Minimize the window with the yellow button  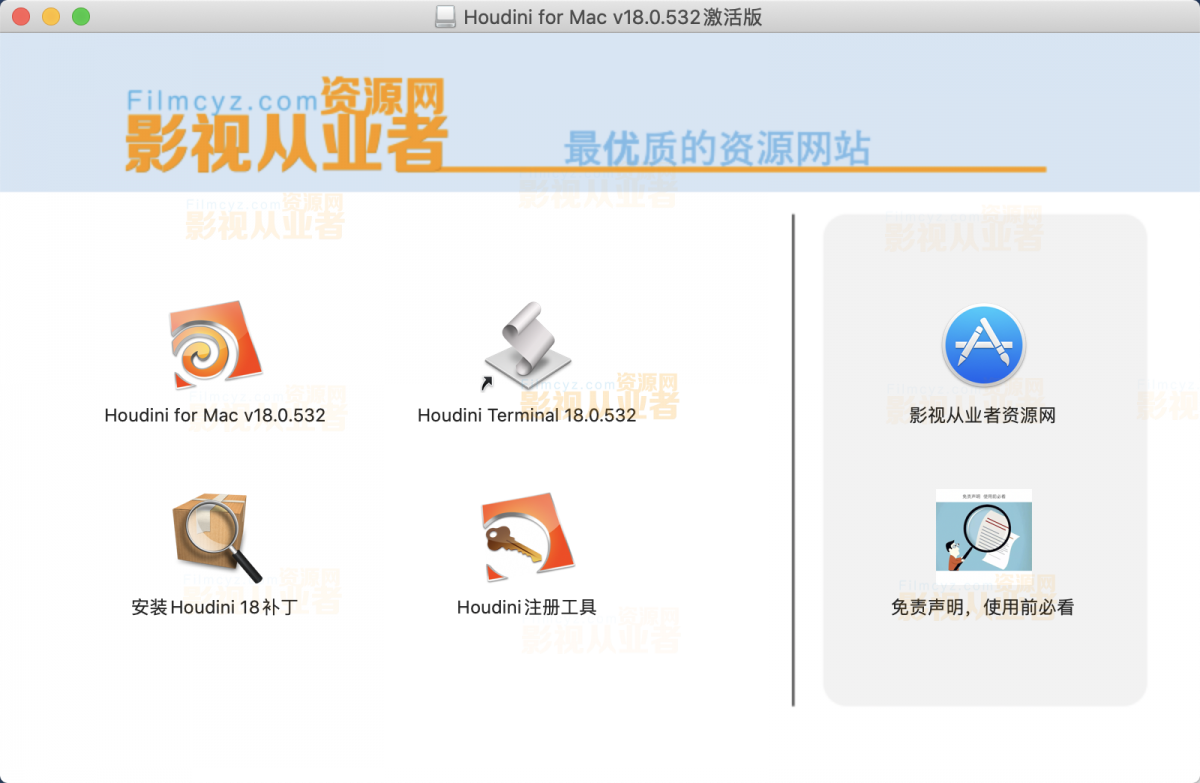click(x=51, y=16)
